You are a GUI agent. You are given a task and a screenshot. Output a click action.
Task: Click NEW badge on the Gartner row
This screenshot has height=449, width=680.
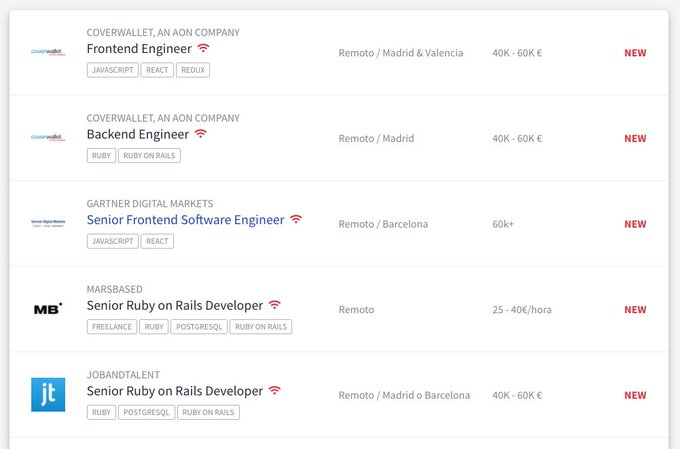point(635,224)
